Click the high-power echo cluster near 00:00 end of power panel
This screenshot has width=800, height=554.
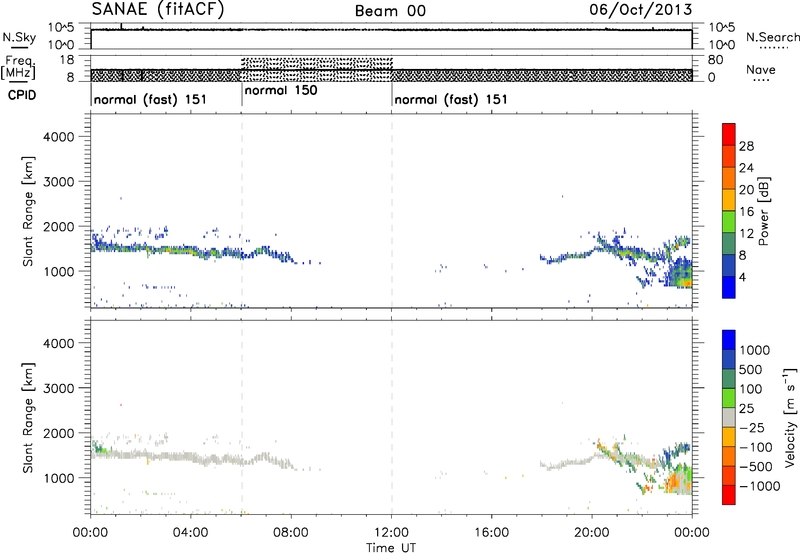(680, 273)
